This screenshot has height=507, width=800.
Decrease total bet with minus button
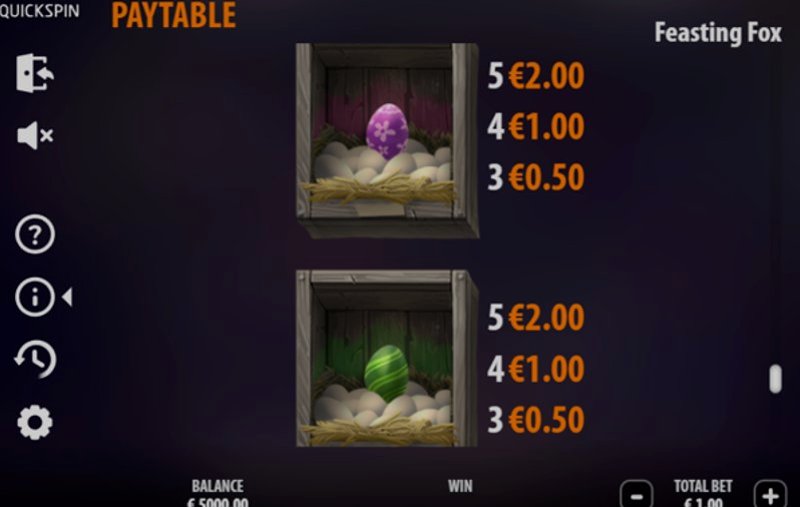coord(636,495)
